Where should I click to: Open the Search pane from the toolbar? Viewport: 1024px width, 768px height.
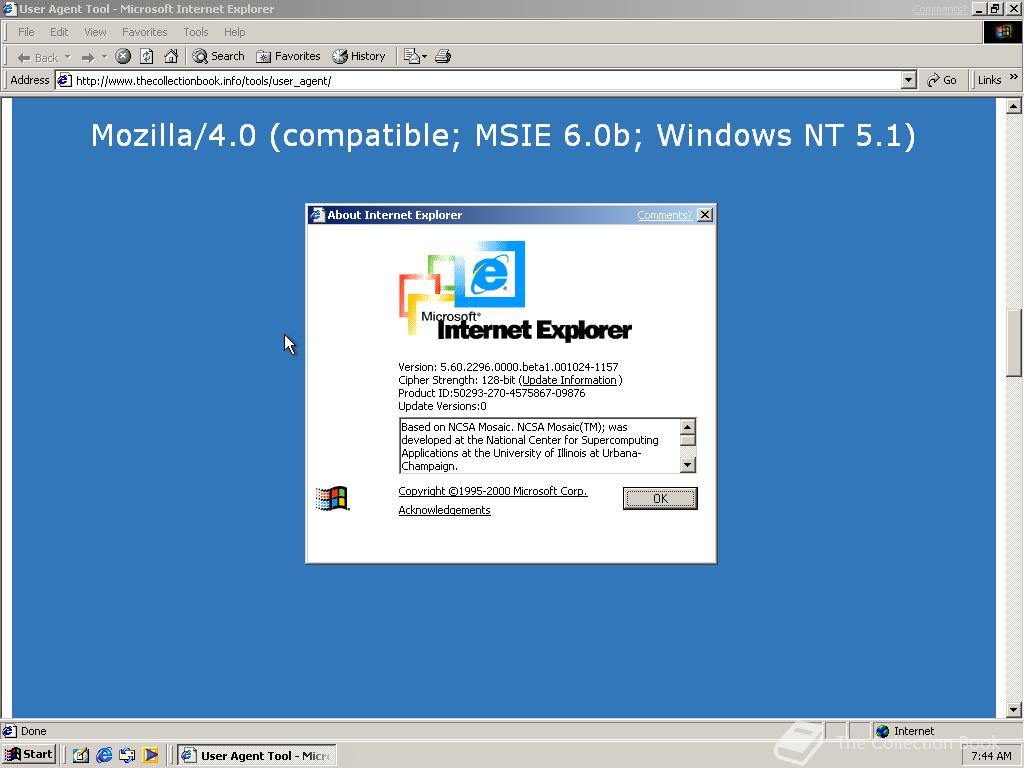point(218,57)
